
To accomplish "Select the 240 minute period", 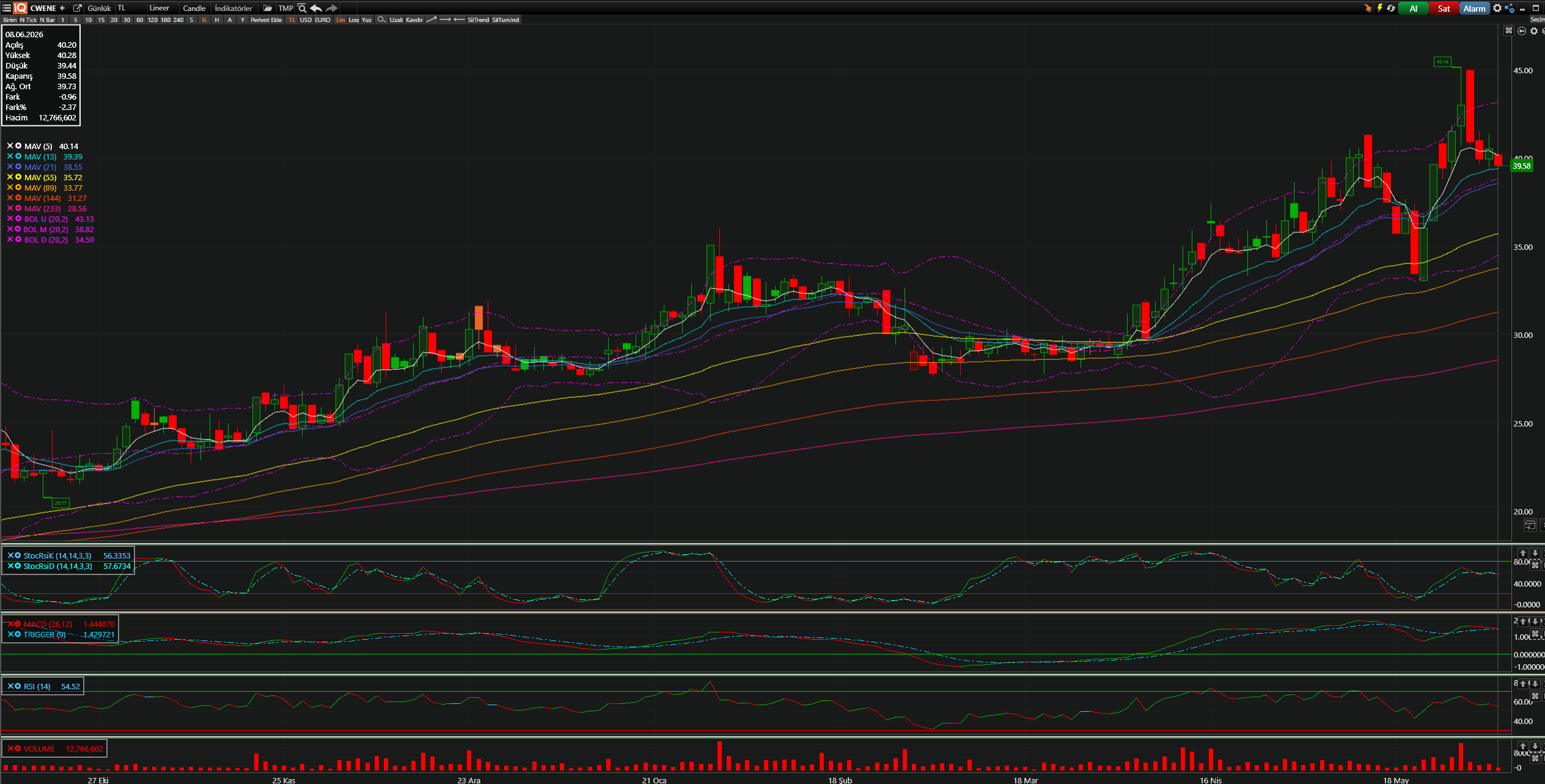I will [178, 20].
